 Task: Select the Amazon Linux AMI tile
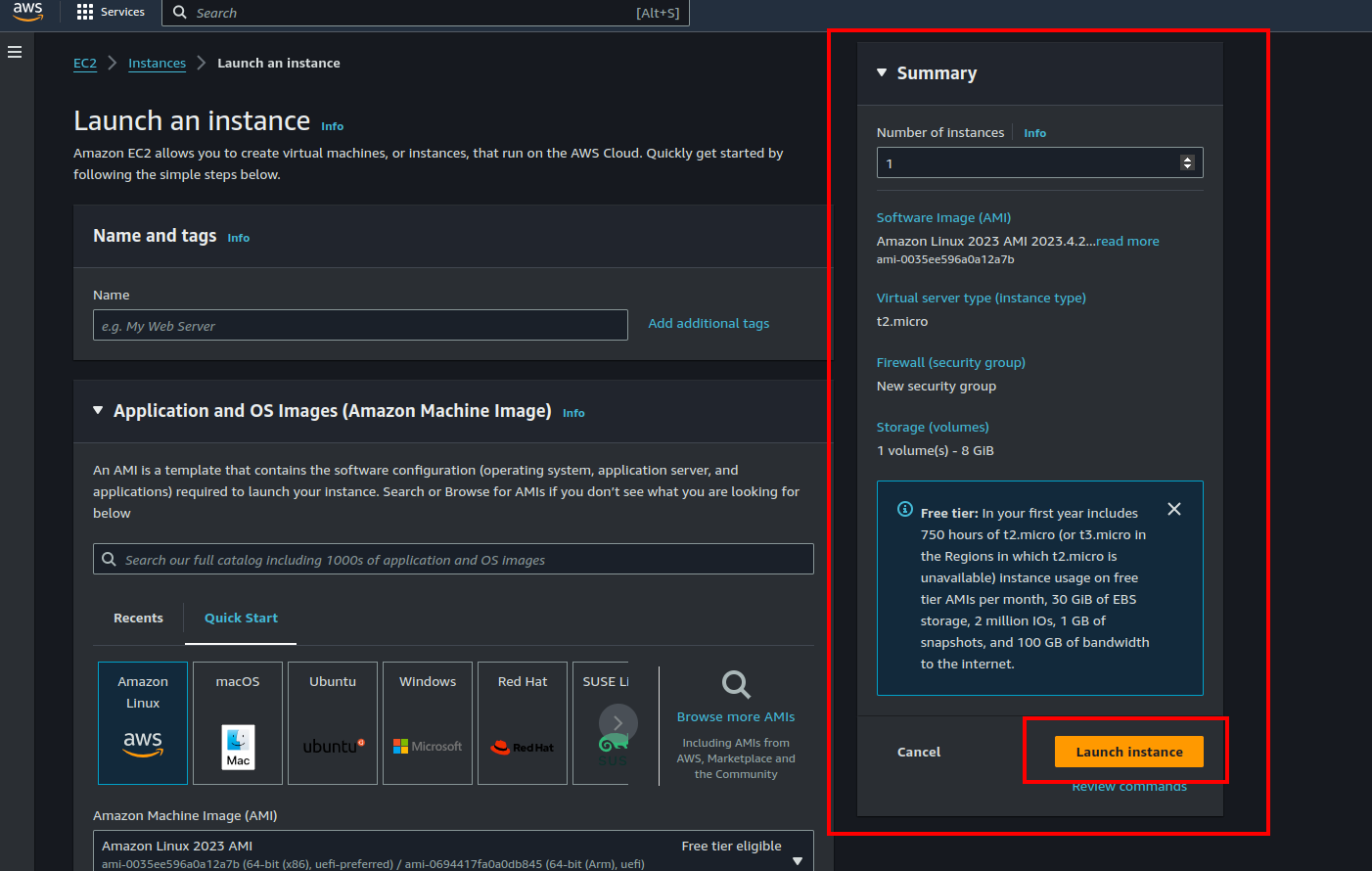click(x=143, y=723)
